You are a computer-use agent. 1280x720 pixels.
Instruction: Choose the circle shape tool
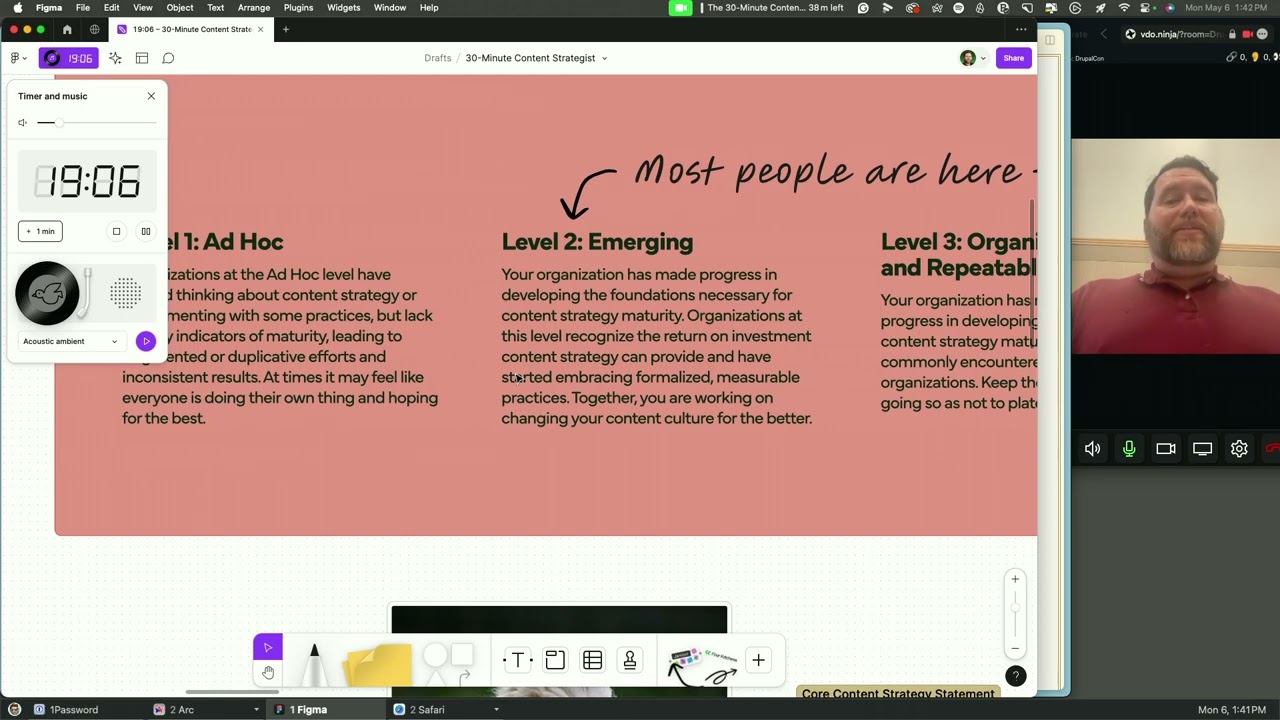(x=435, y=656)
